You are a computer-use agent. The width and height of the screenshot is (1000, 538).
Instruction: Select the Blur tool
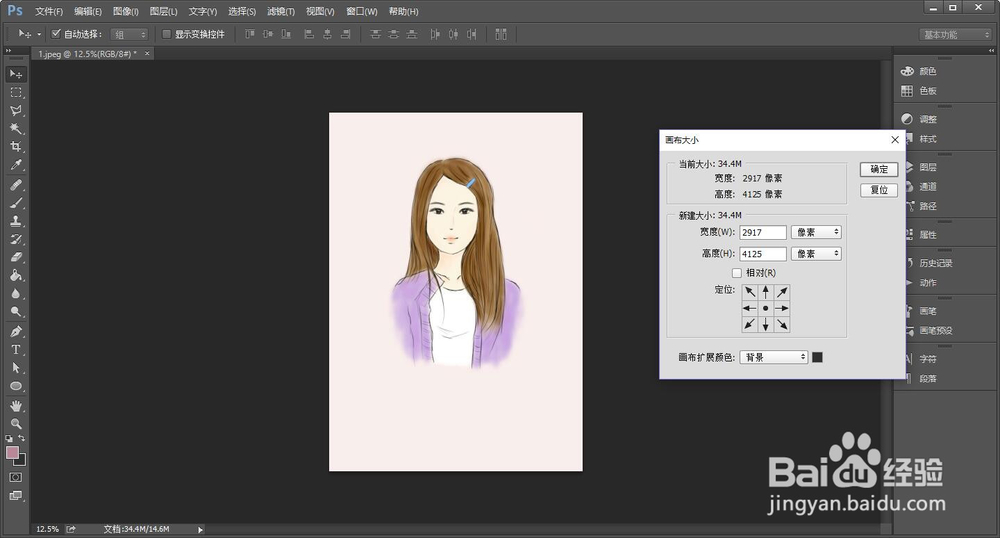point(16,293)
